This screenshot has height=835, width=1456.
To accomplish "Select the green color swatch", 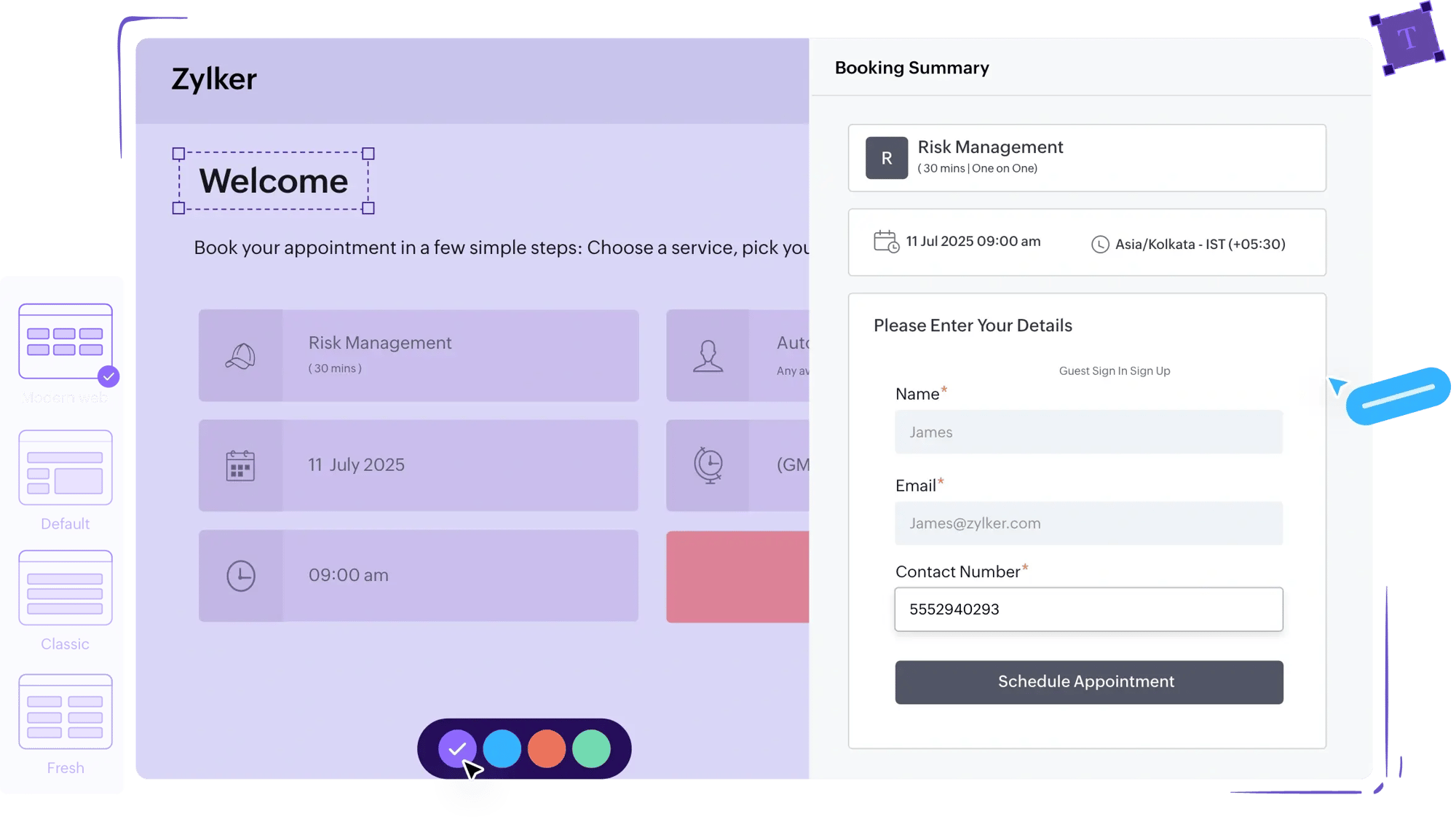I will point(591,749).
